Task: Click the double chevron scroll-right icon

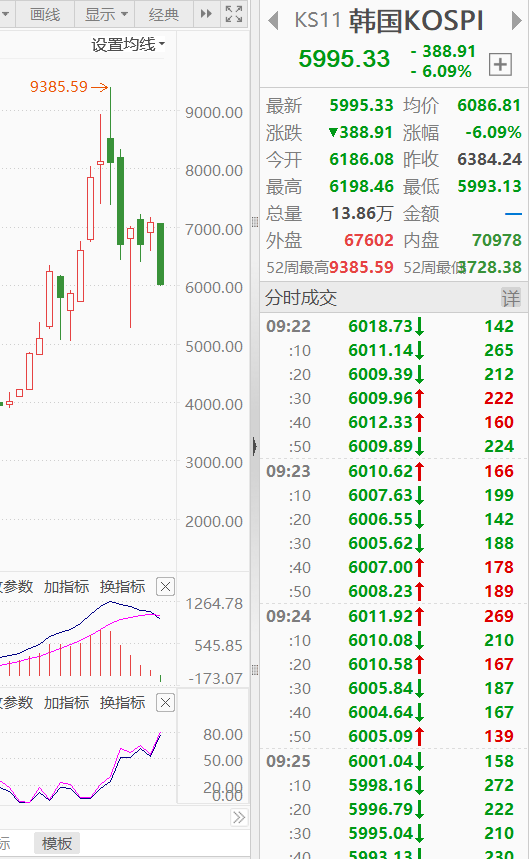Action: click(239, 818)
